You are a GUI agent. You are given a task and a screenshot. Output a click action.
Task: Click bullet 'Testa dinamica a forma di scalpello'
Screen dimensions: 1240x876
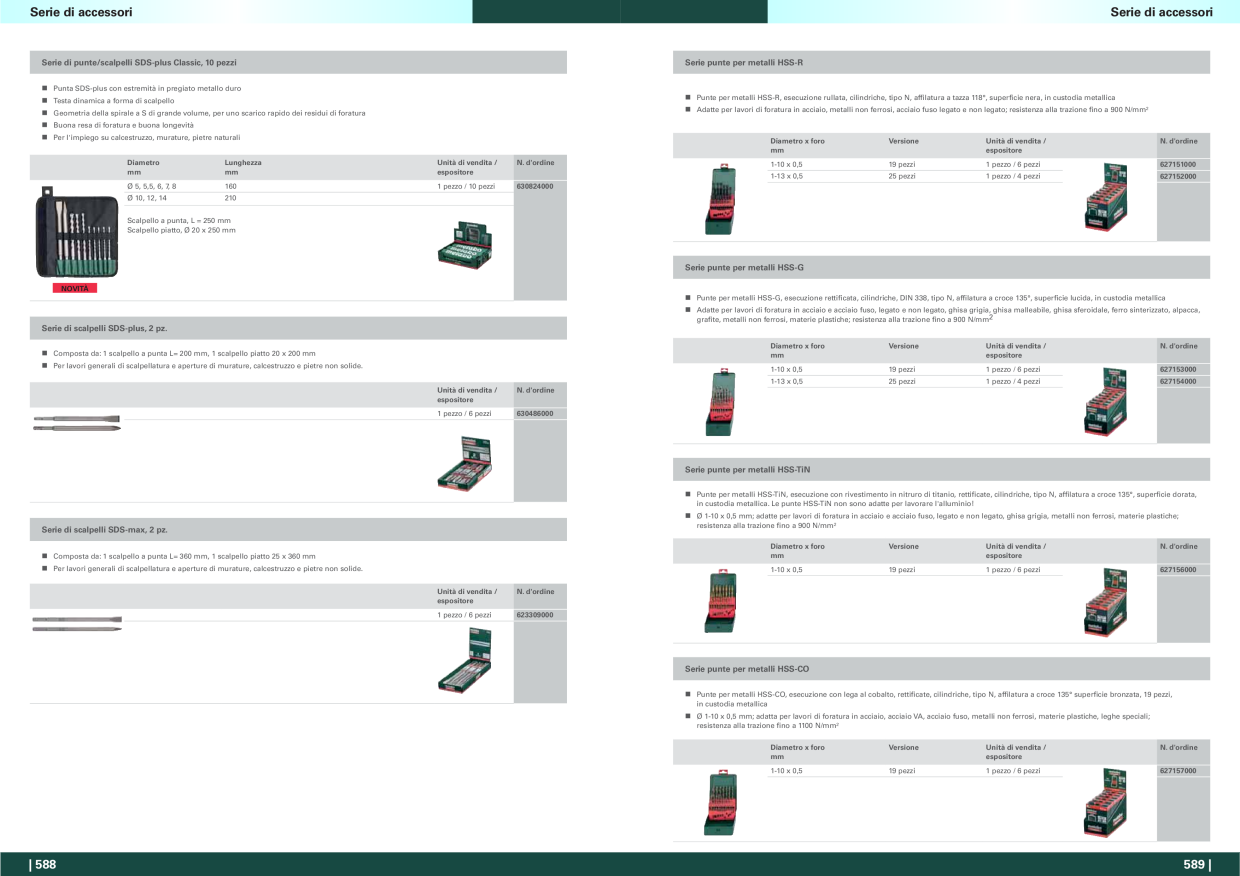click(114, 101)
